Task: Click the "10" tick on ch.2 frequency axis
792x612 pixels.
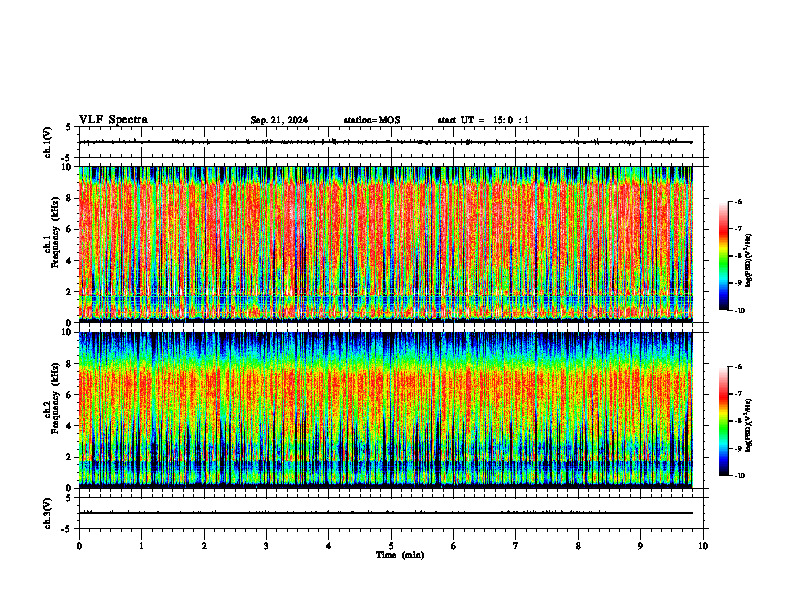Action: tap(67, 332)
